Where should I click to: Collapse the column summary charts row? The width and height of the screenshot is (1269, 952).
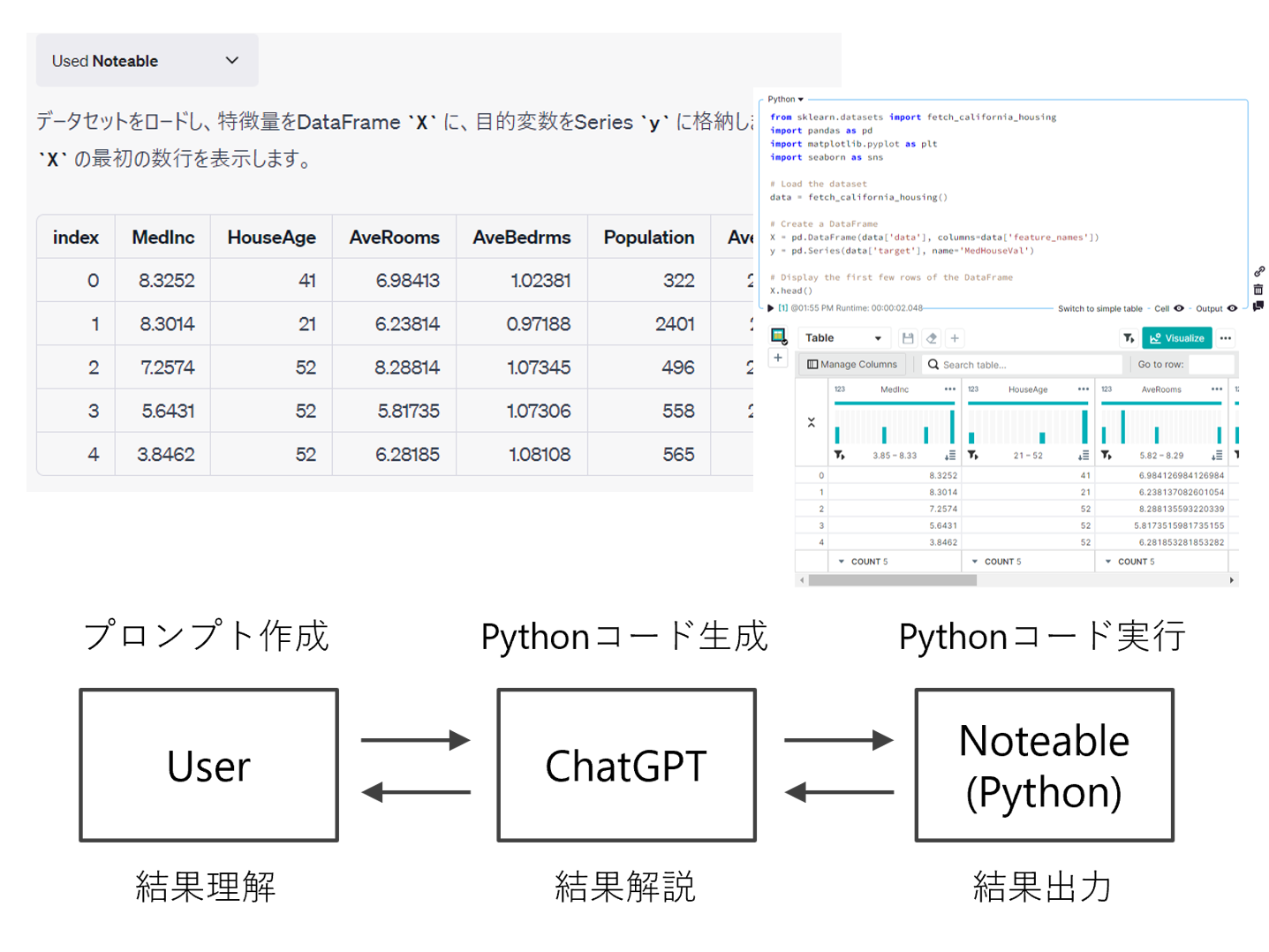tap(811, 423)
